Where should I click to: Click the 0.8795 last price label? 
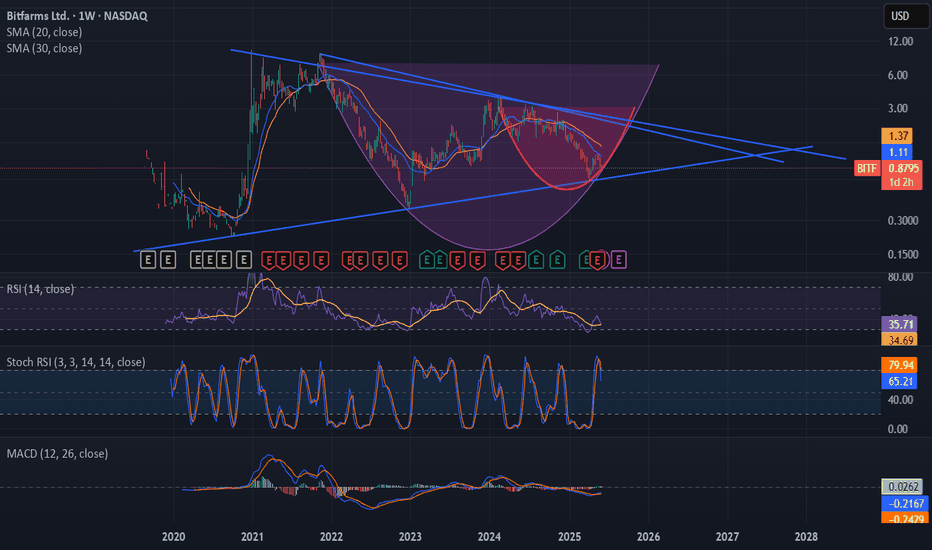[x=902, y=168]
